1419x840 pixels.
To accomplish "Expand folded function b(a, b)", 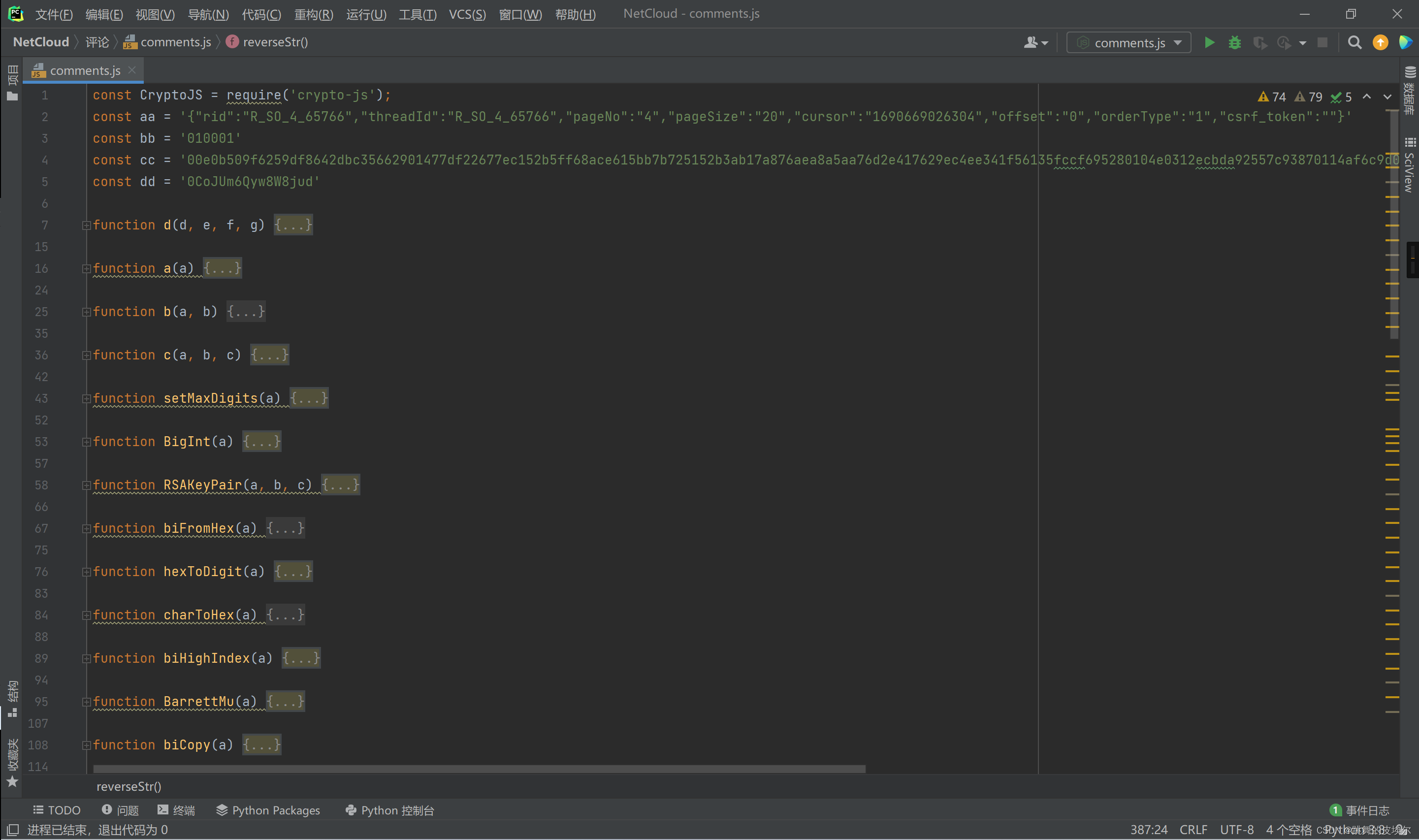I will click(87, 312).
